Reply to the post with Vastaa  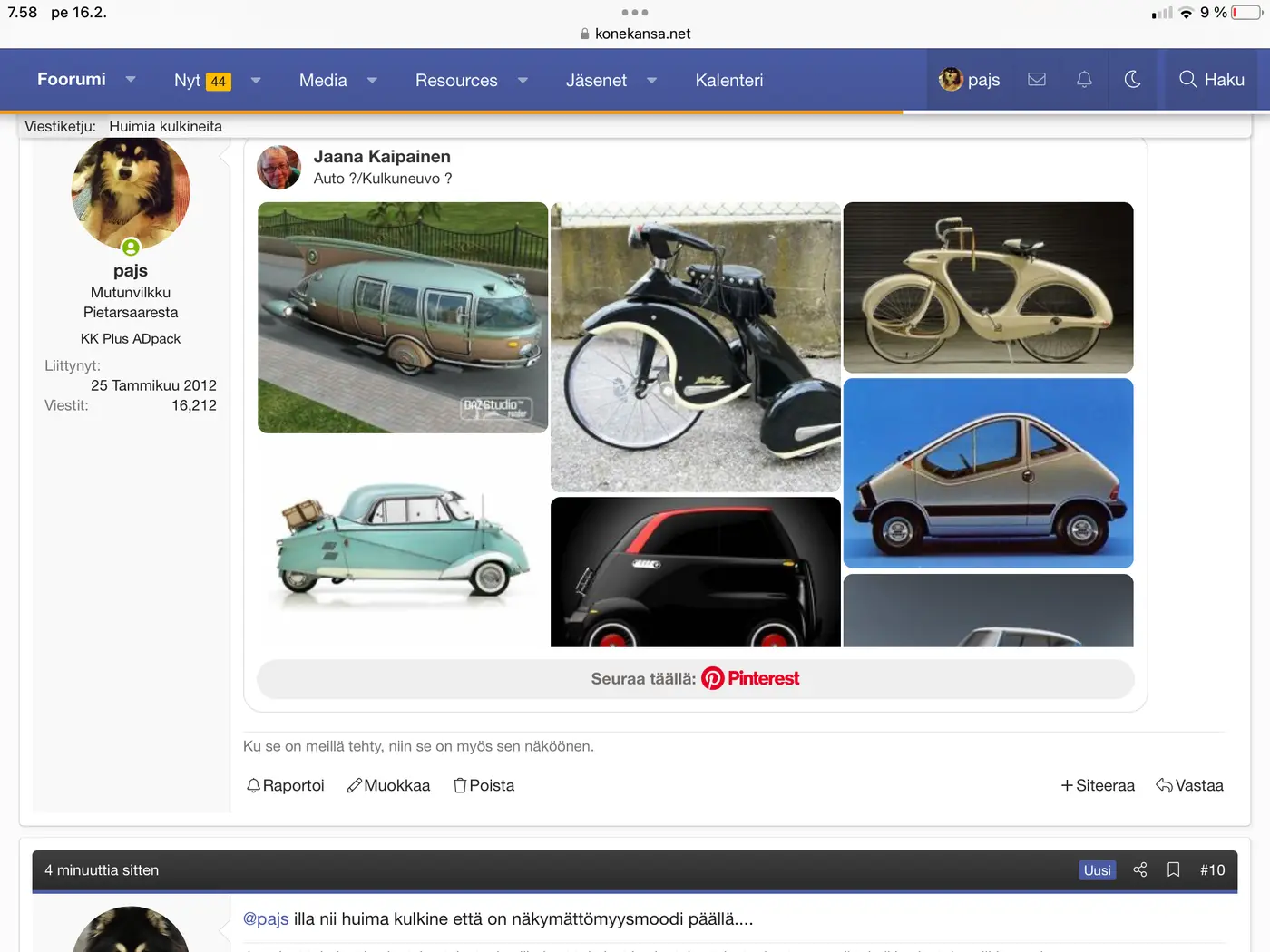coord(1189,785)
